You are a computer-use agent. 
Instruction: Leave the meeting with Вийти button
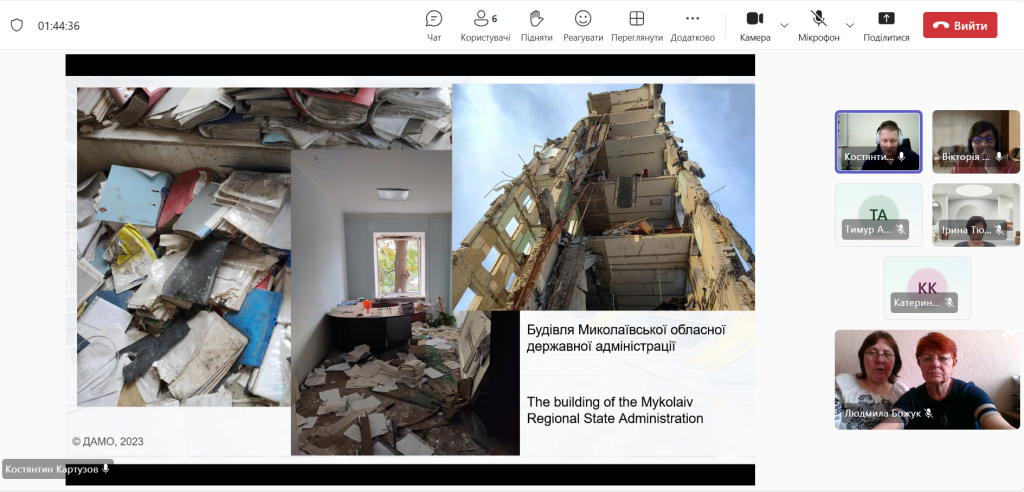[959, 25]
